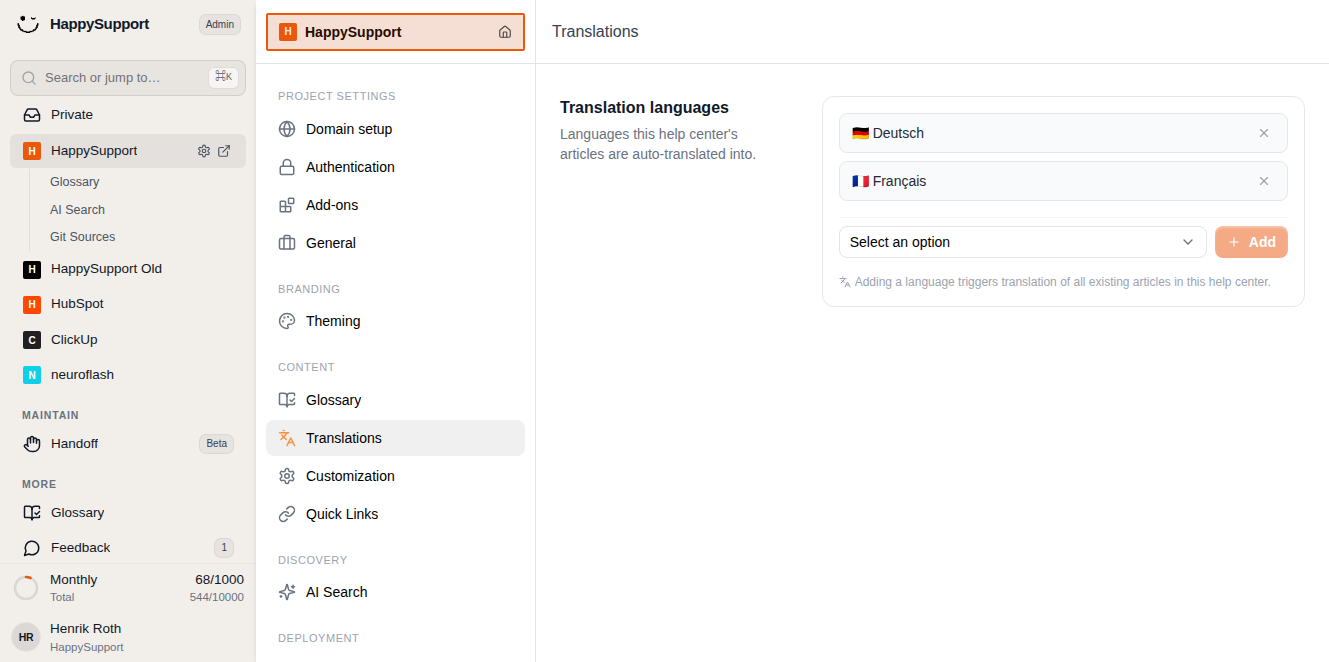Select AI Search under HappySupport project
1329x662 pixels.
coord(77,210)
